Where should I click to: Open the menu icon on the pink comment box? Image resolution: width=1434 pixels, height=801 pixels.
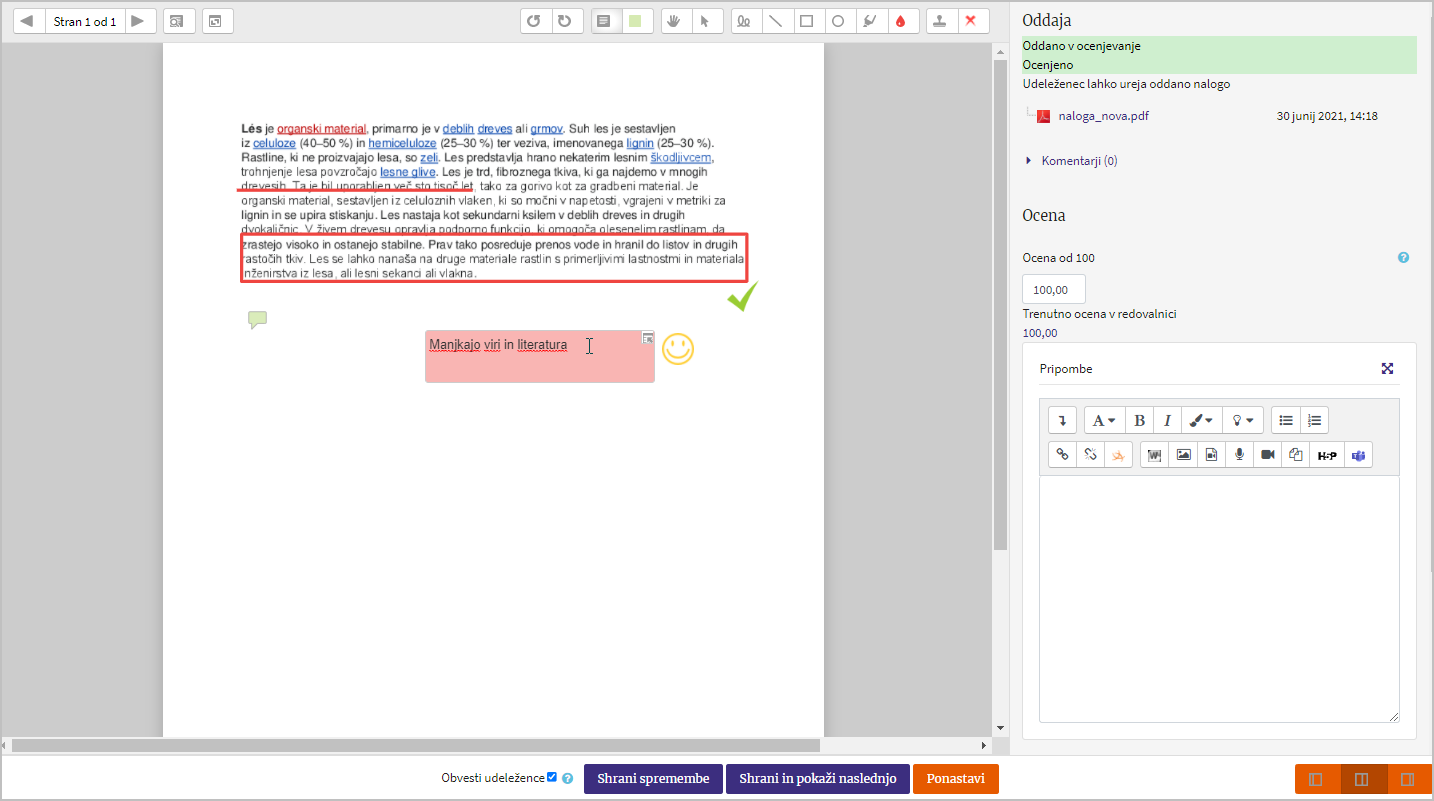(648, 338)
